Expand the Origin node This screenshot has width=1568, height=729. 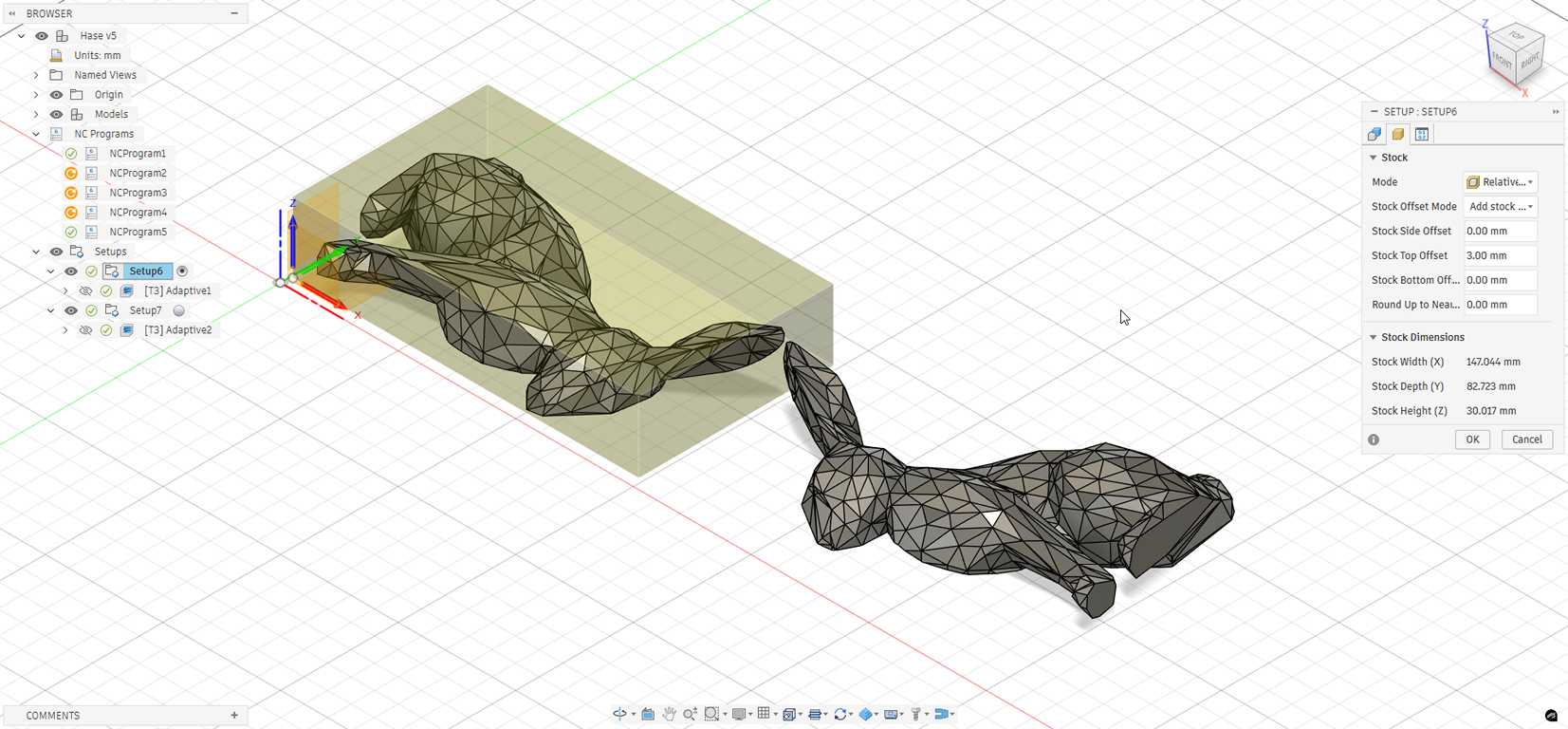(36, 95)
